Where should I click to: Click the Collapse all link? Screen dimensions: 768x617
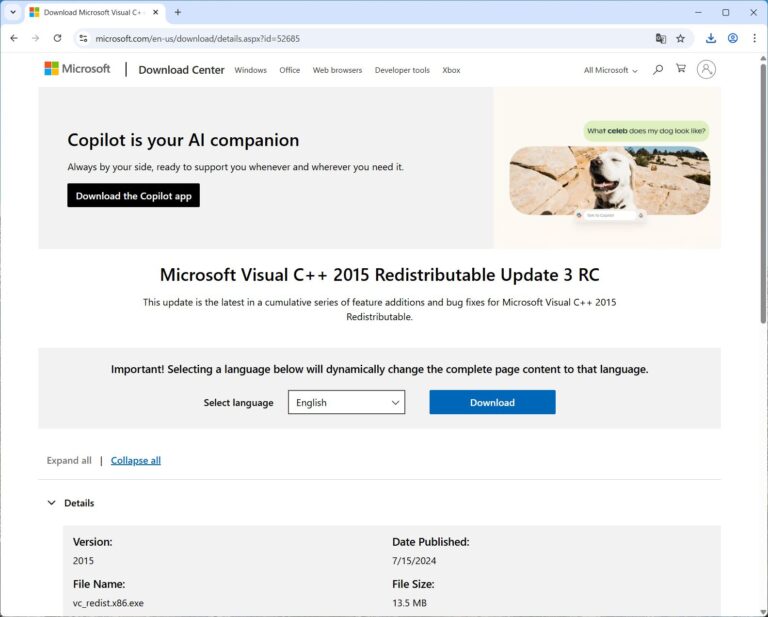coord(136,460)
